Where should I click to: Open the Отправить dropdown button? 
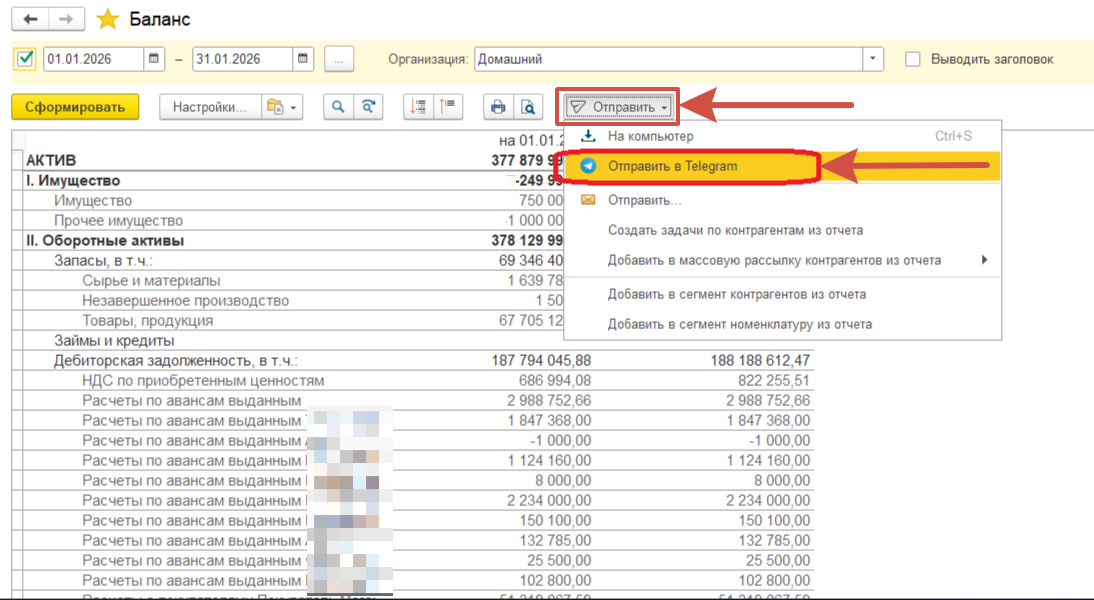[618, 107]
